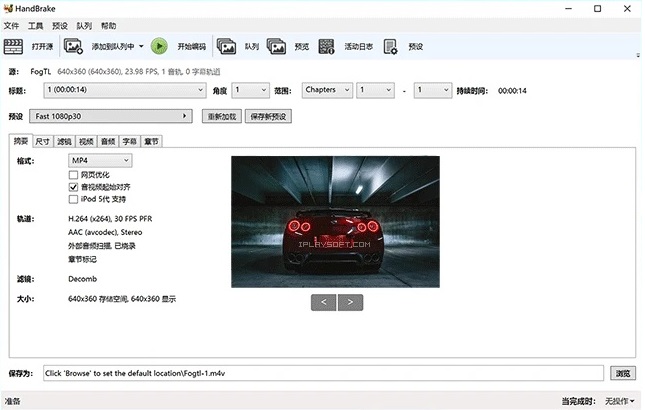Click the HandBrake app icon in the title bar
This screenshot has width=645, height=410.
pos(8,8)
